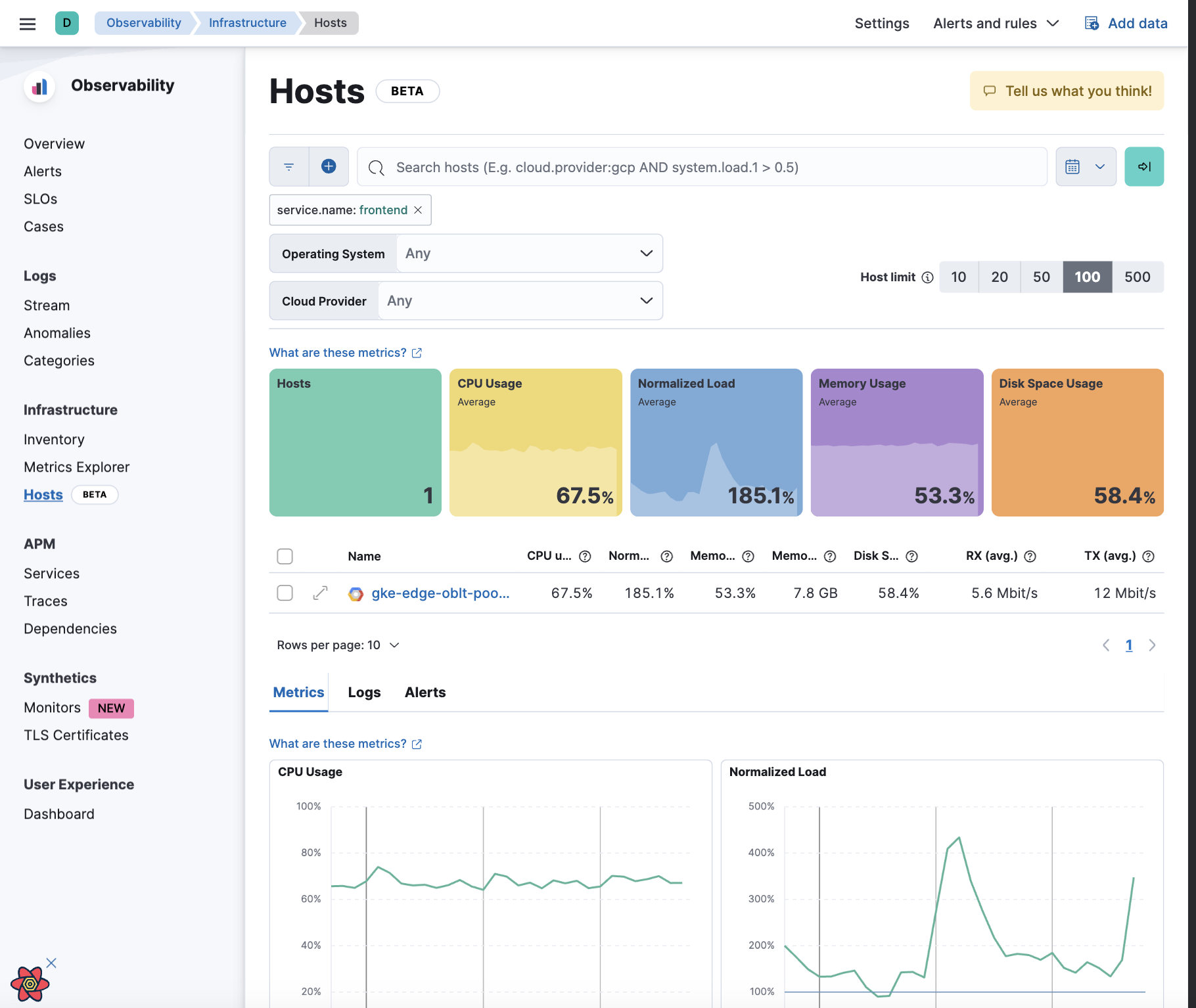Open Inventory in the sidebar

54,440
